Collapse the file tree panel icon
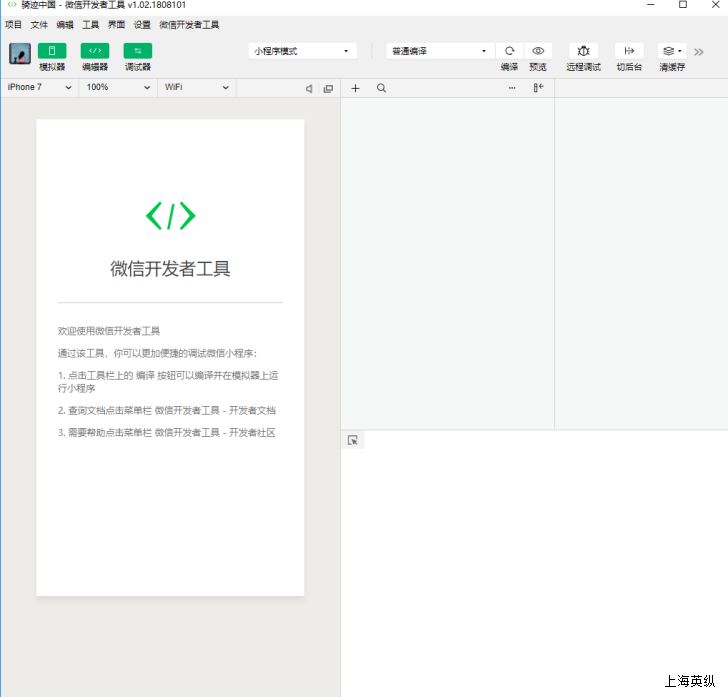Image resolution: width=728 pixels, height=697 pixels. pos(538,88)
